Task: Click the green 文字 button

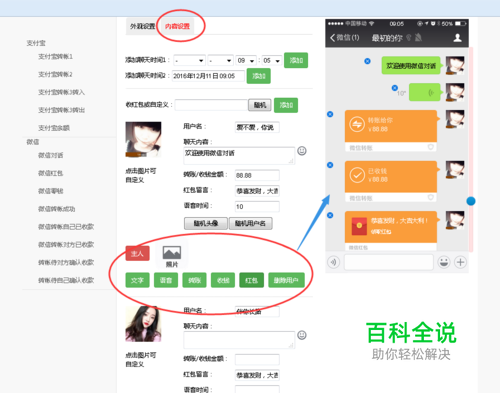Action: point(137,280)
